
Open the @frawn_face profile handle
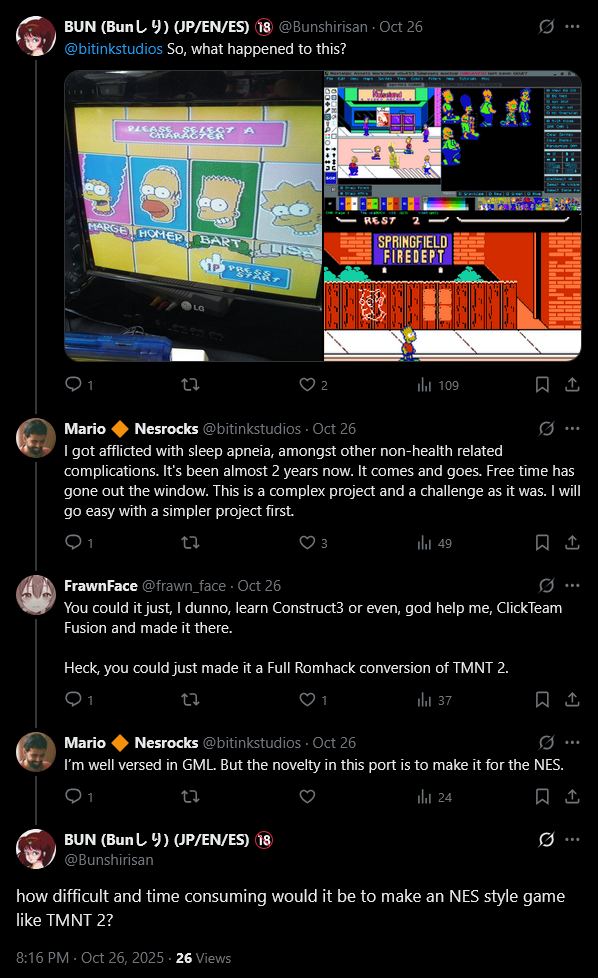[184, 586]
